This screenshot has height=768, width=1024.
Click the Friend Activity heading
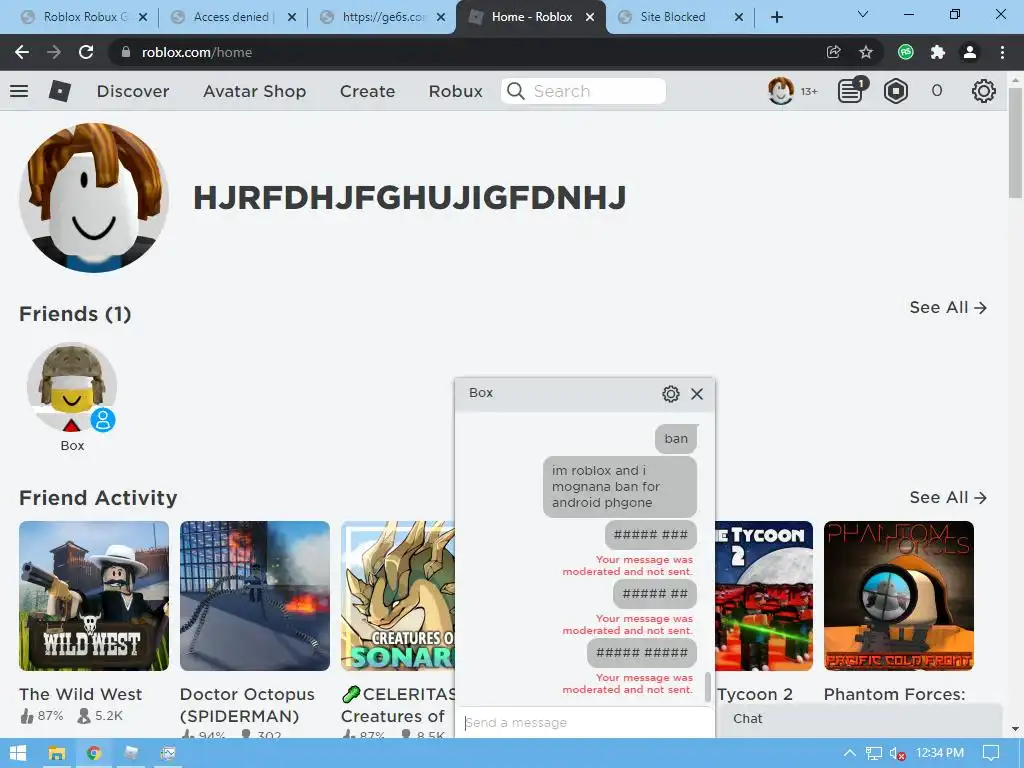tap(98, 498)
